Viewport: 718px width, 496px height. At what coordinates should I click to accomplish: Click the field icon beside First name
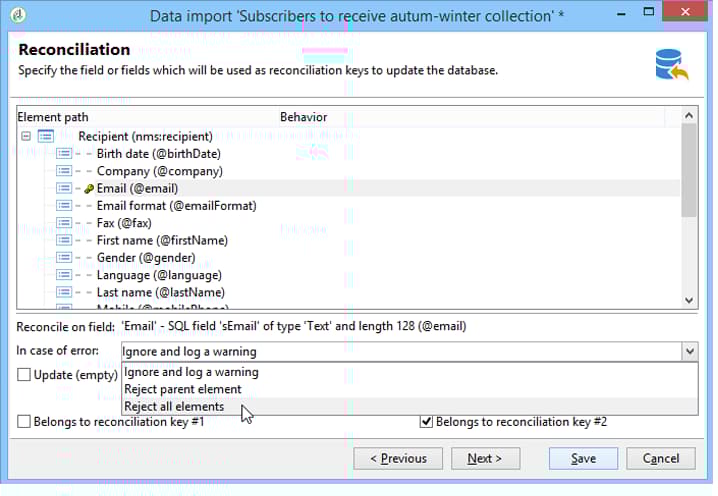(64, 240)
